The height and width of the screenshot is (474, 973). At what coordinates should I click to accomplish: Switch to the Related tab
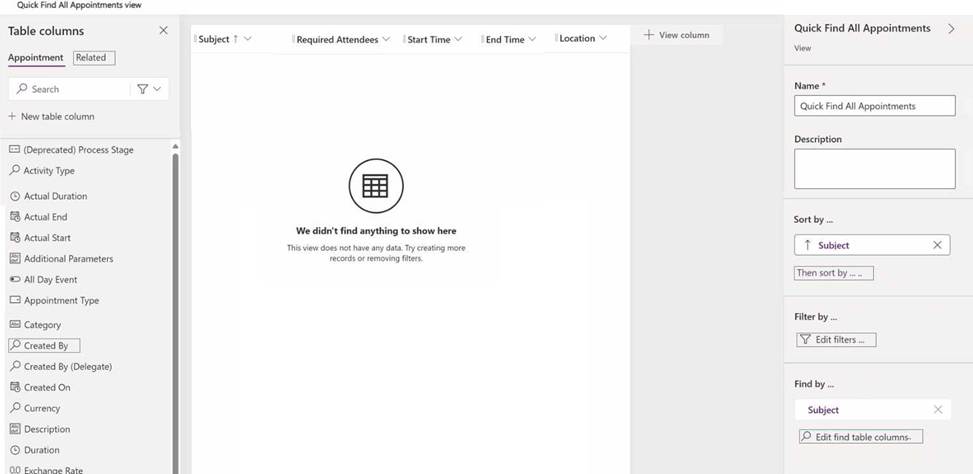coord(91,58)
